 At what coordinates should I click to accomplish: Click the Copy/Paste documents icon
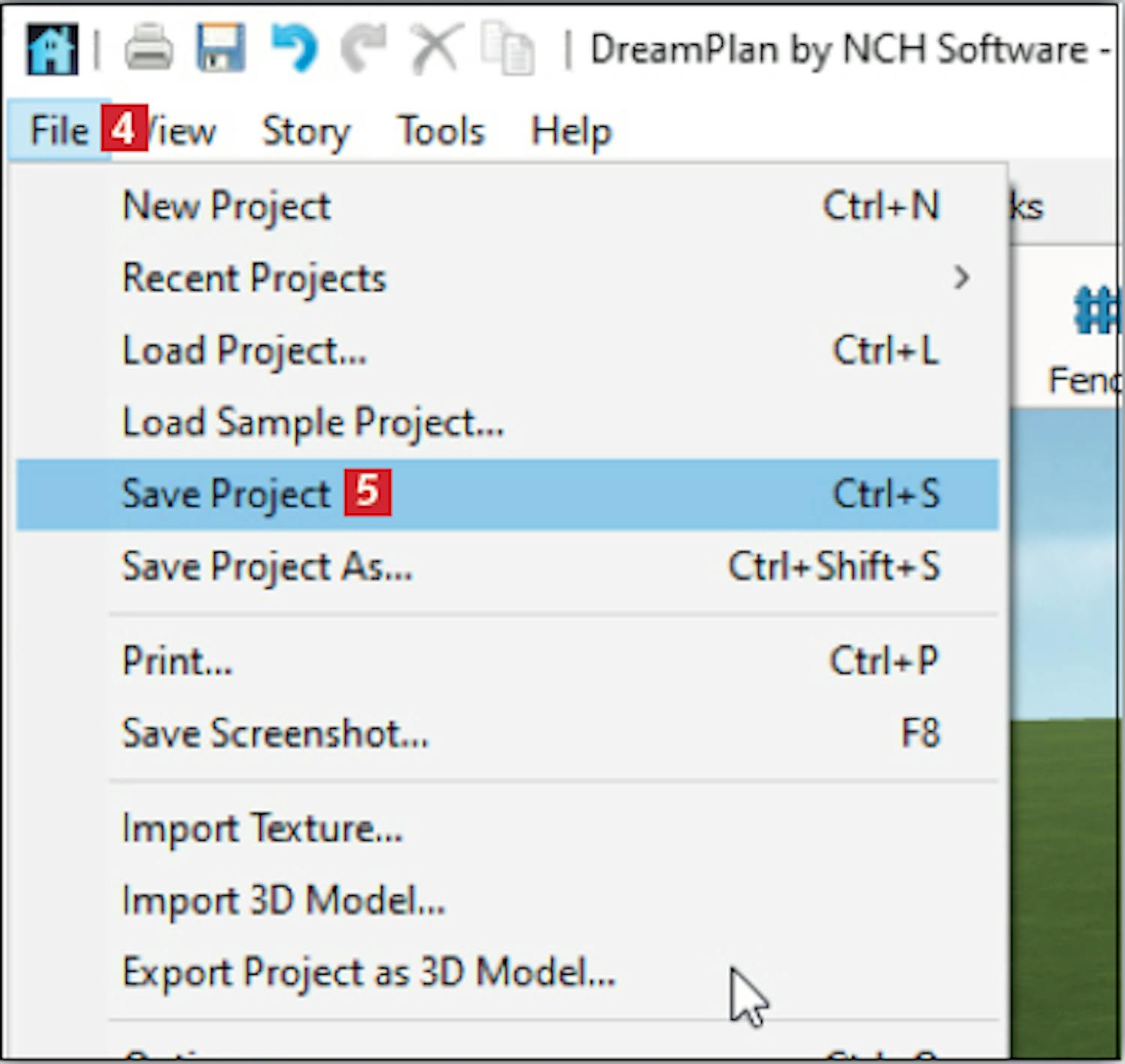click(508, 49)
